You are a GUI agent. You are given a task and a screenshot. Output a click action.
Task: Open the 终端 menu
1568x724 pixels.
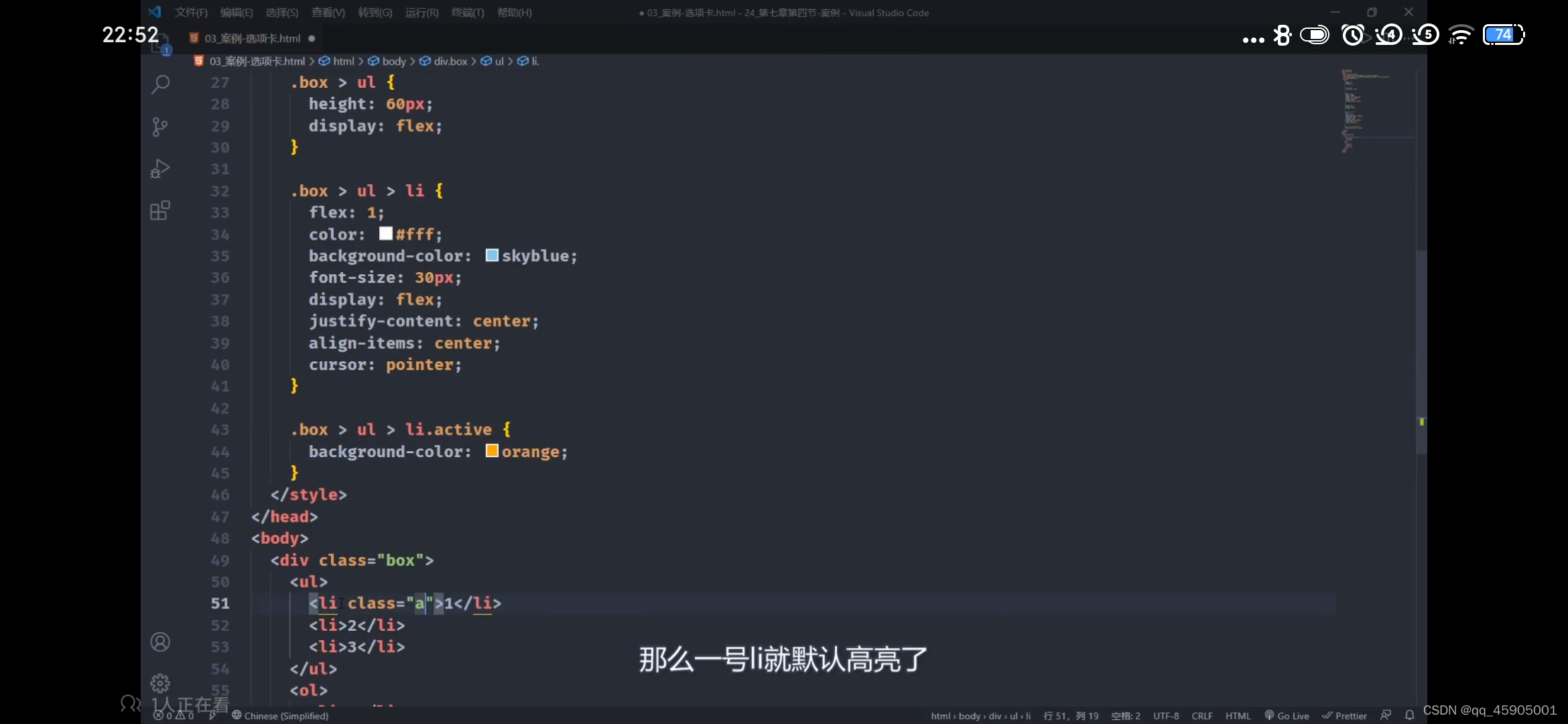[x=467, y=12]
